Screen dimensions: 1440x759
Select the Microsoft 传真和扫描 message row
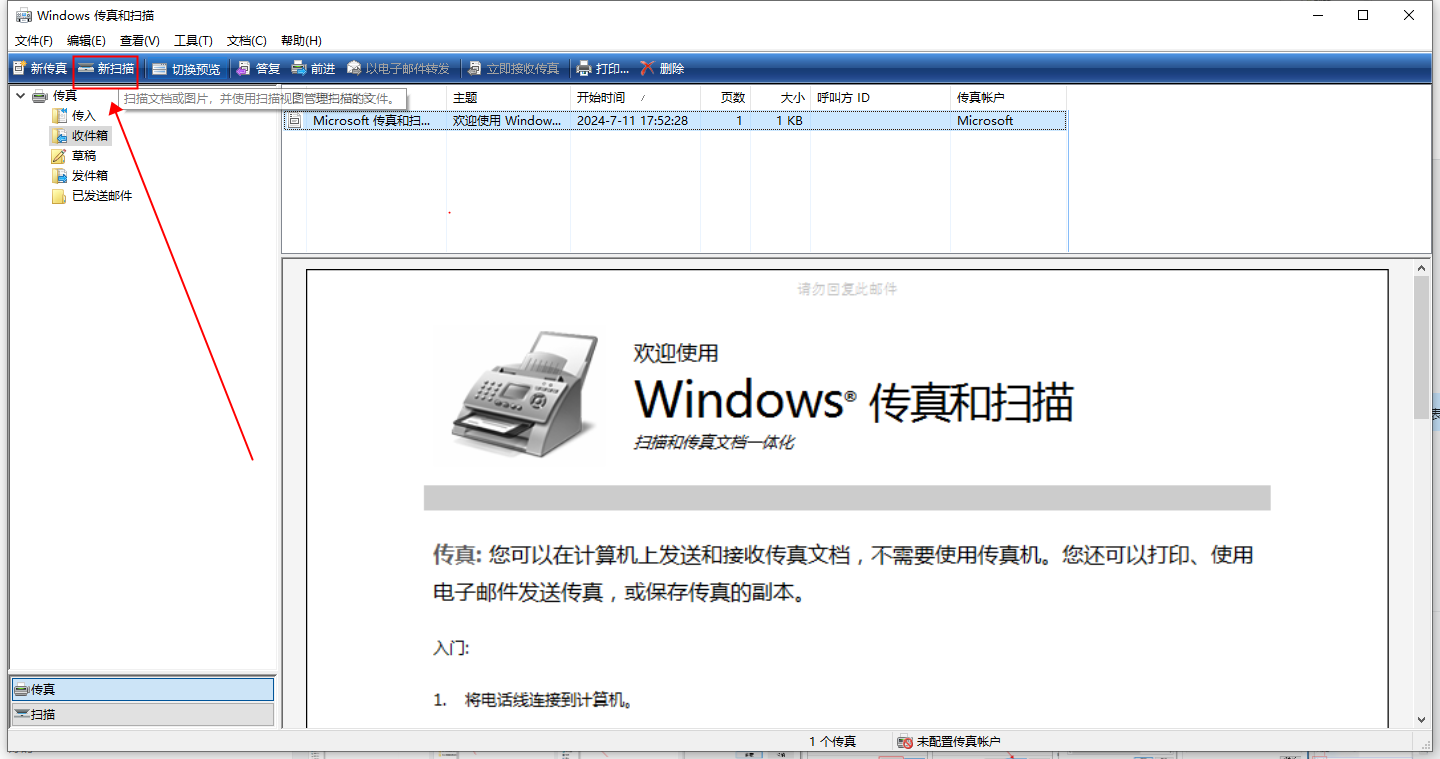(370, 120)
